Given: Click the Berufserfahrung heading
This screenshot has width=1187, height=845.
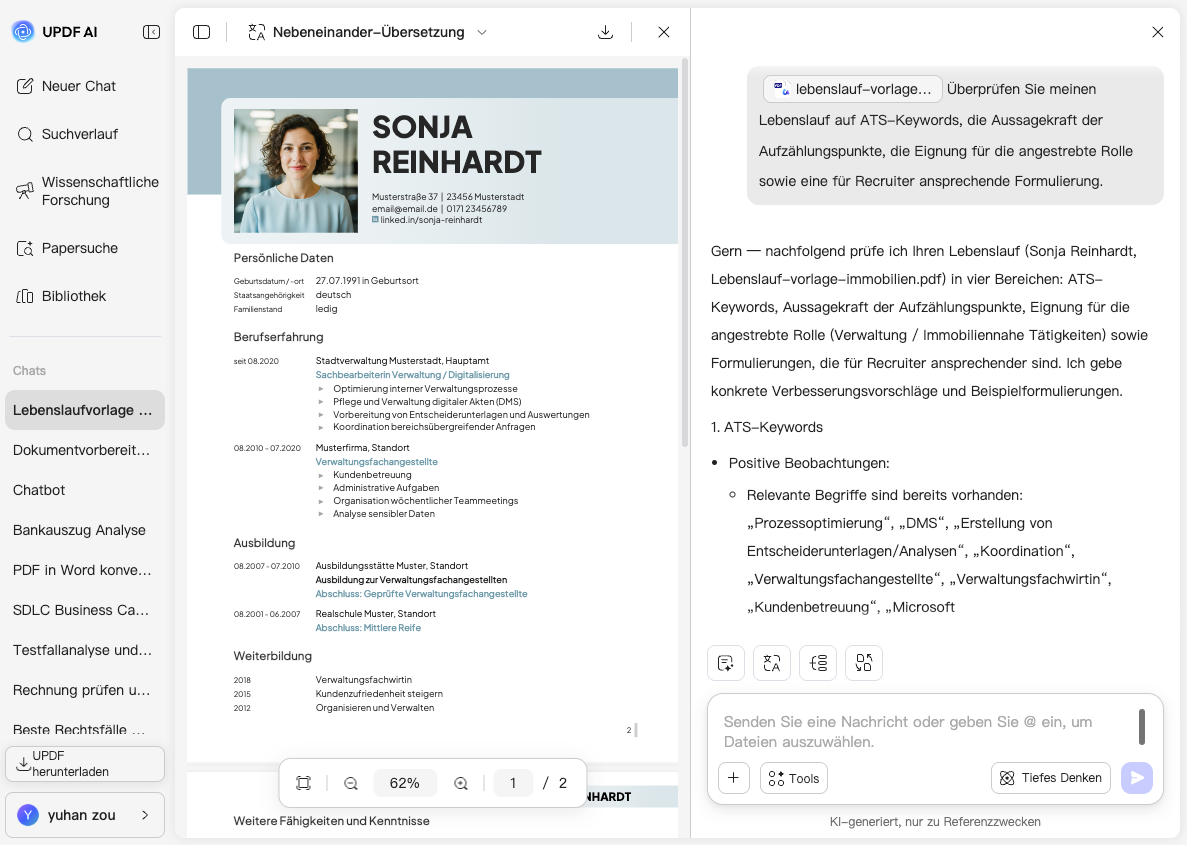Looking at the screenshot, I should pos(279,337).
